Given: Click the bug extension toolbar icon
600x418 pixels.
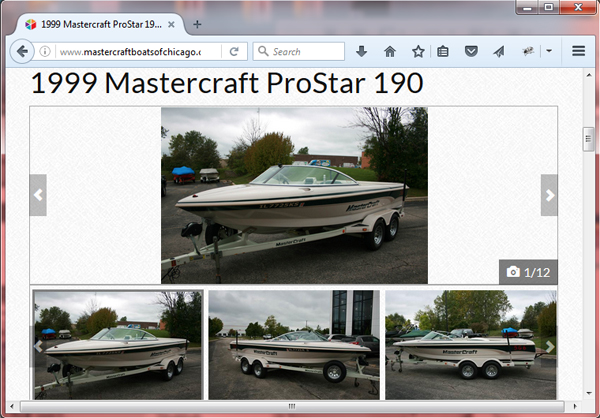Looking at the screenshot, I should coord(528,51).
